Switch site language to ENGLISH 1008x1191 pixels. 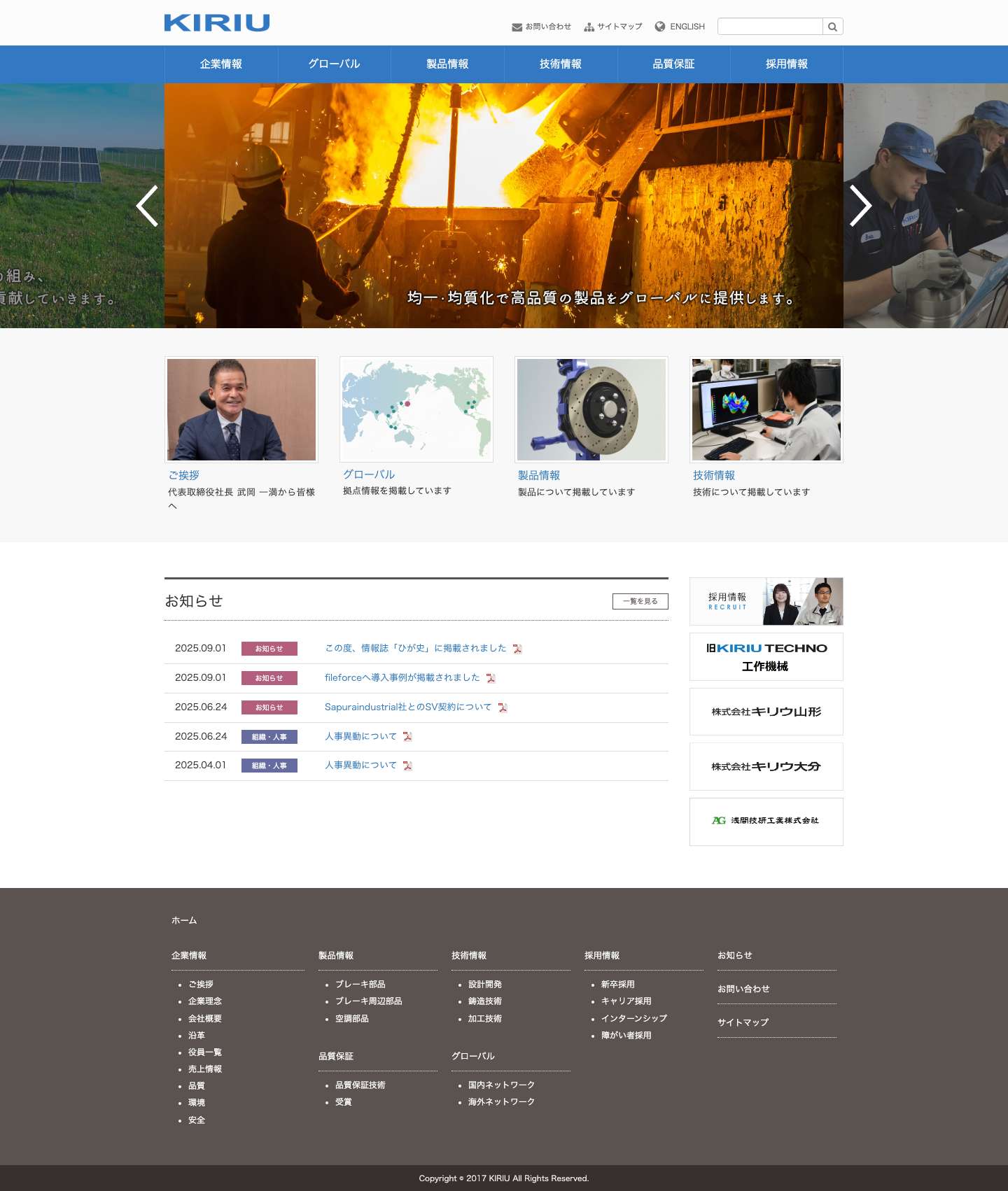coord(687,27)
